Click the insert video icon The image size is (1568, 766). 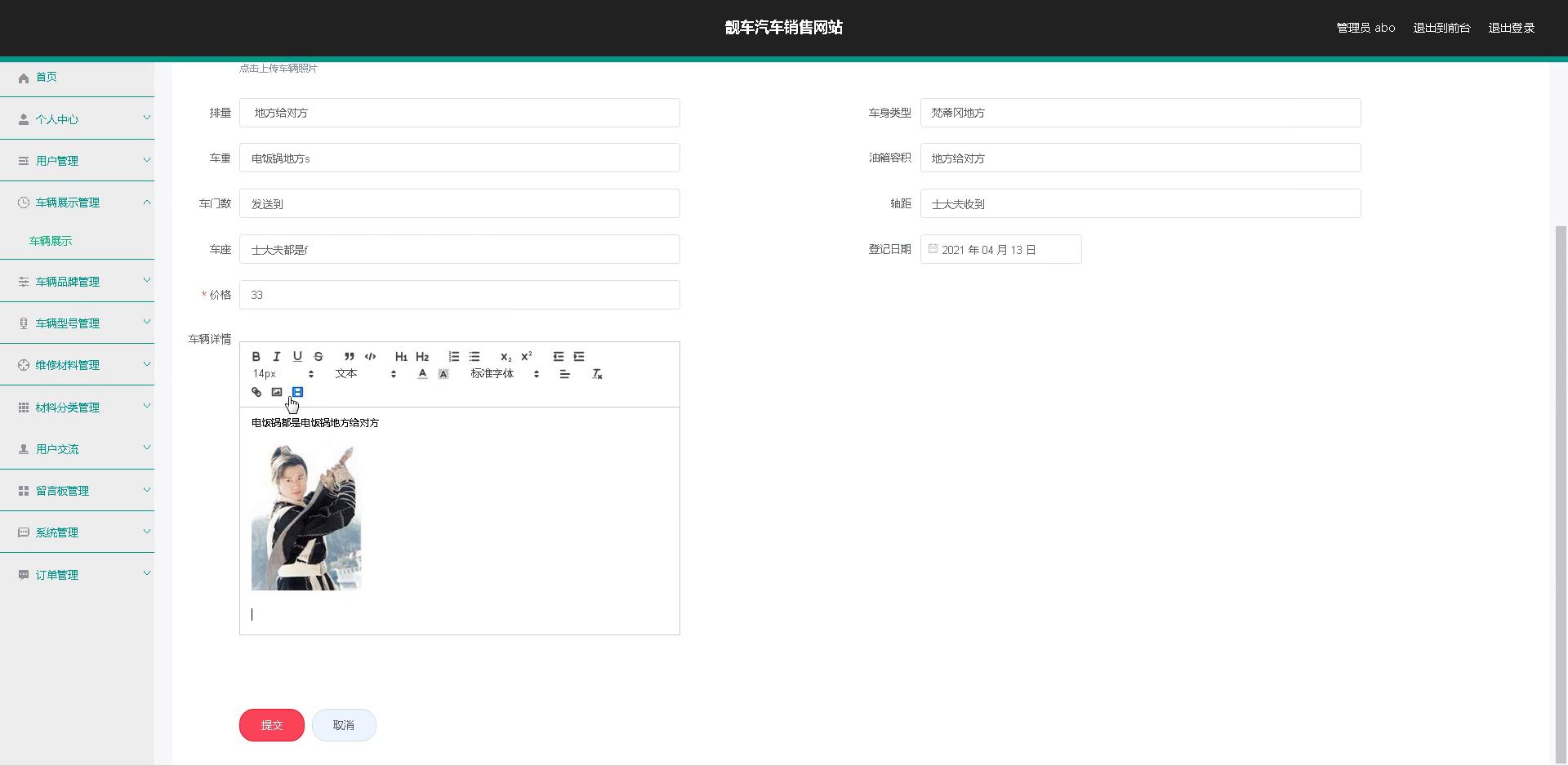point(297,392)
